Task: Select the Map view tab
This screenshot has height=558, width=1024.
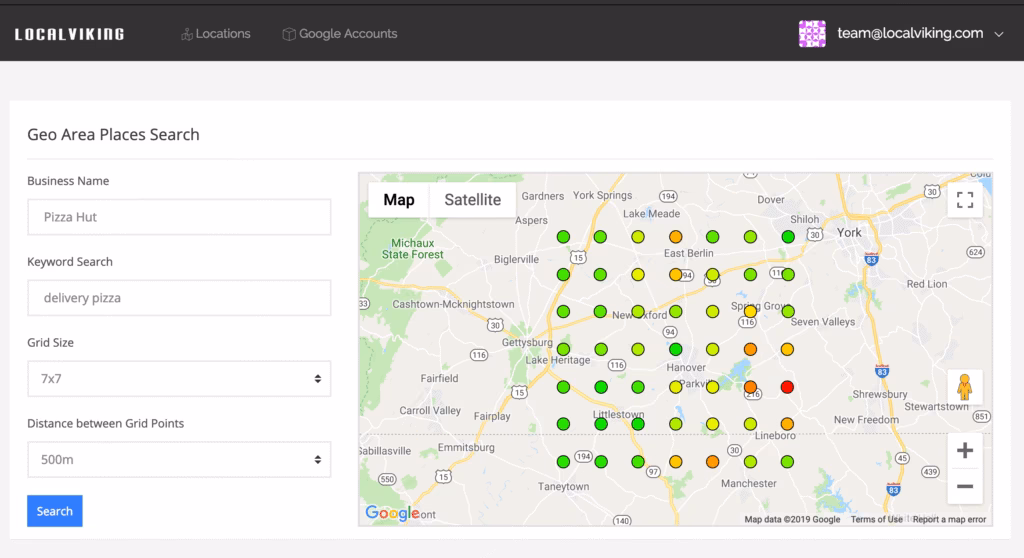Action: [x=399, y=200]
